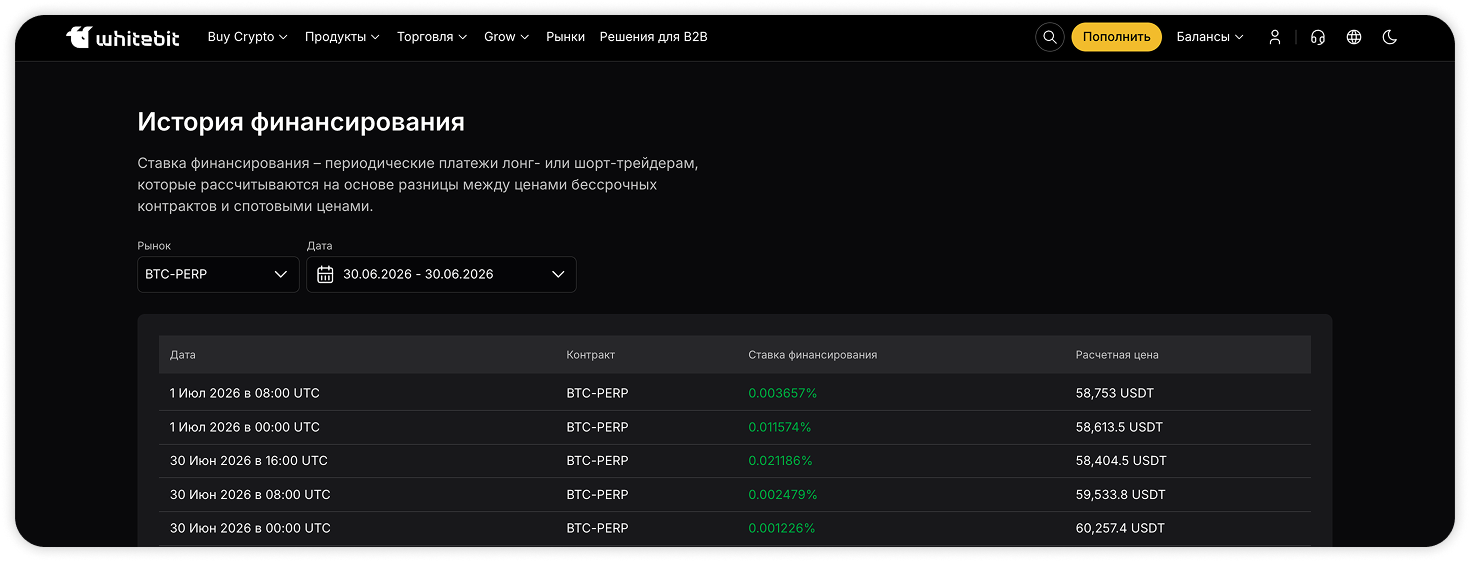1470x562 pixels.
Task: Click the 0.021186% funding rate value
Action: tap(780, 461)
